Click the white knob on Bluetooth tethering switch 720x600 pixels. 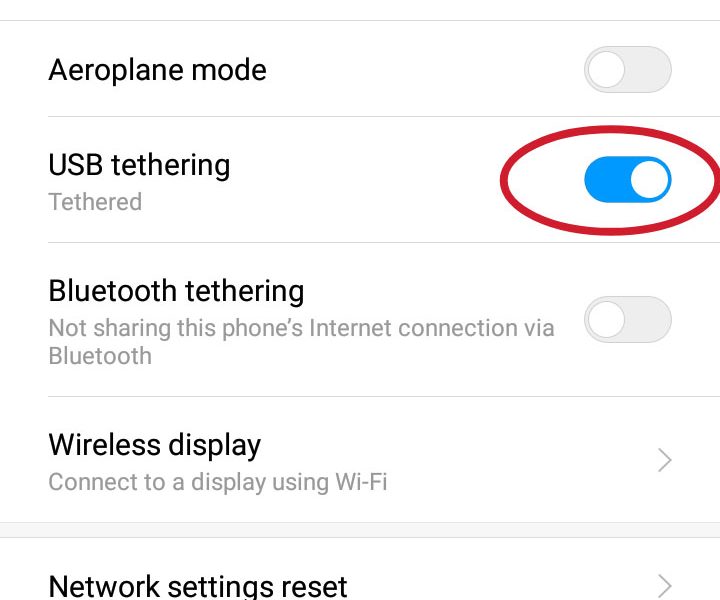(606, 319)
